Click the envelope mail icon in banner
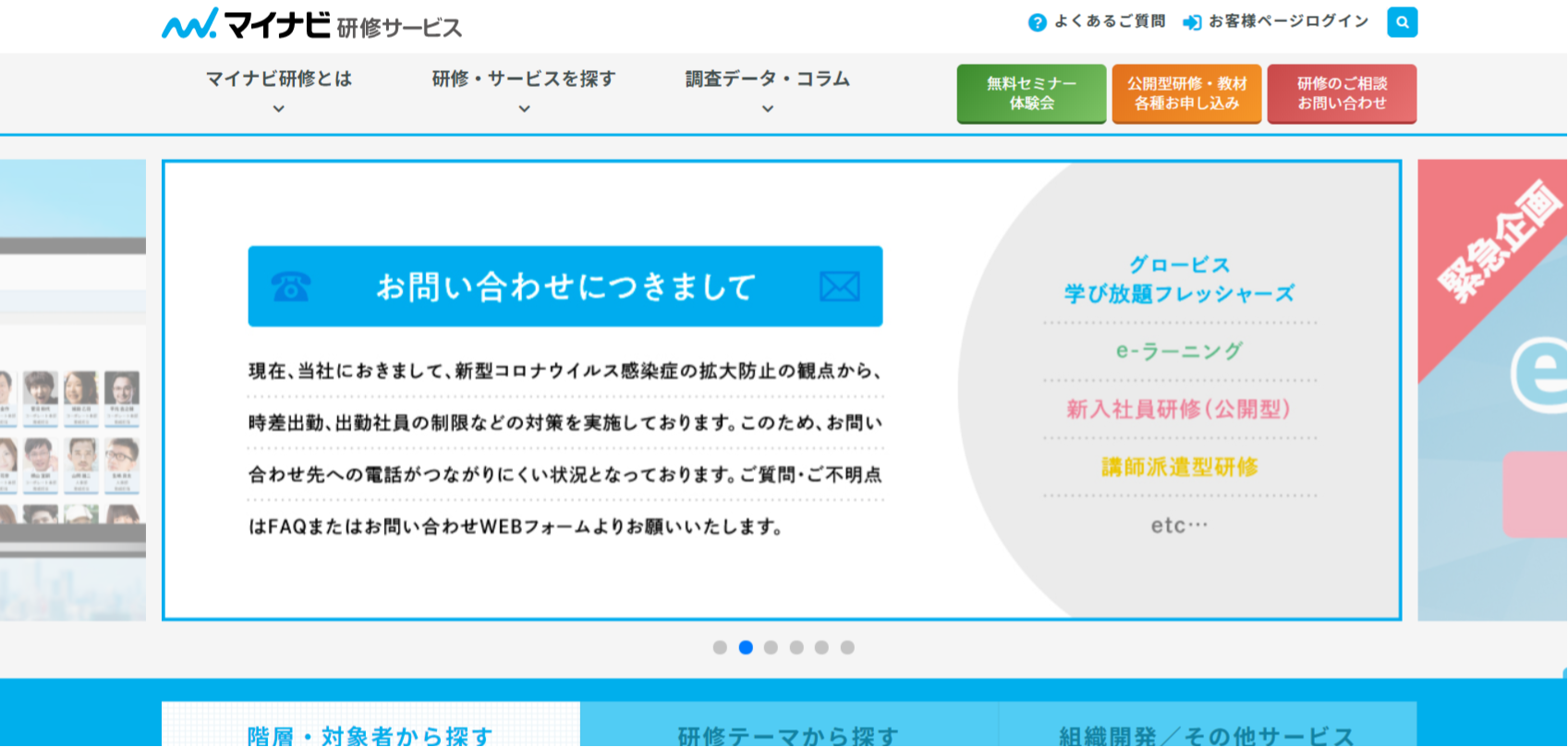The height and width of the screenshot is (747, 1568). point(839,287)
